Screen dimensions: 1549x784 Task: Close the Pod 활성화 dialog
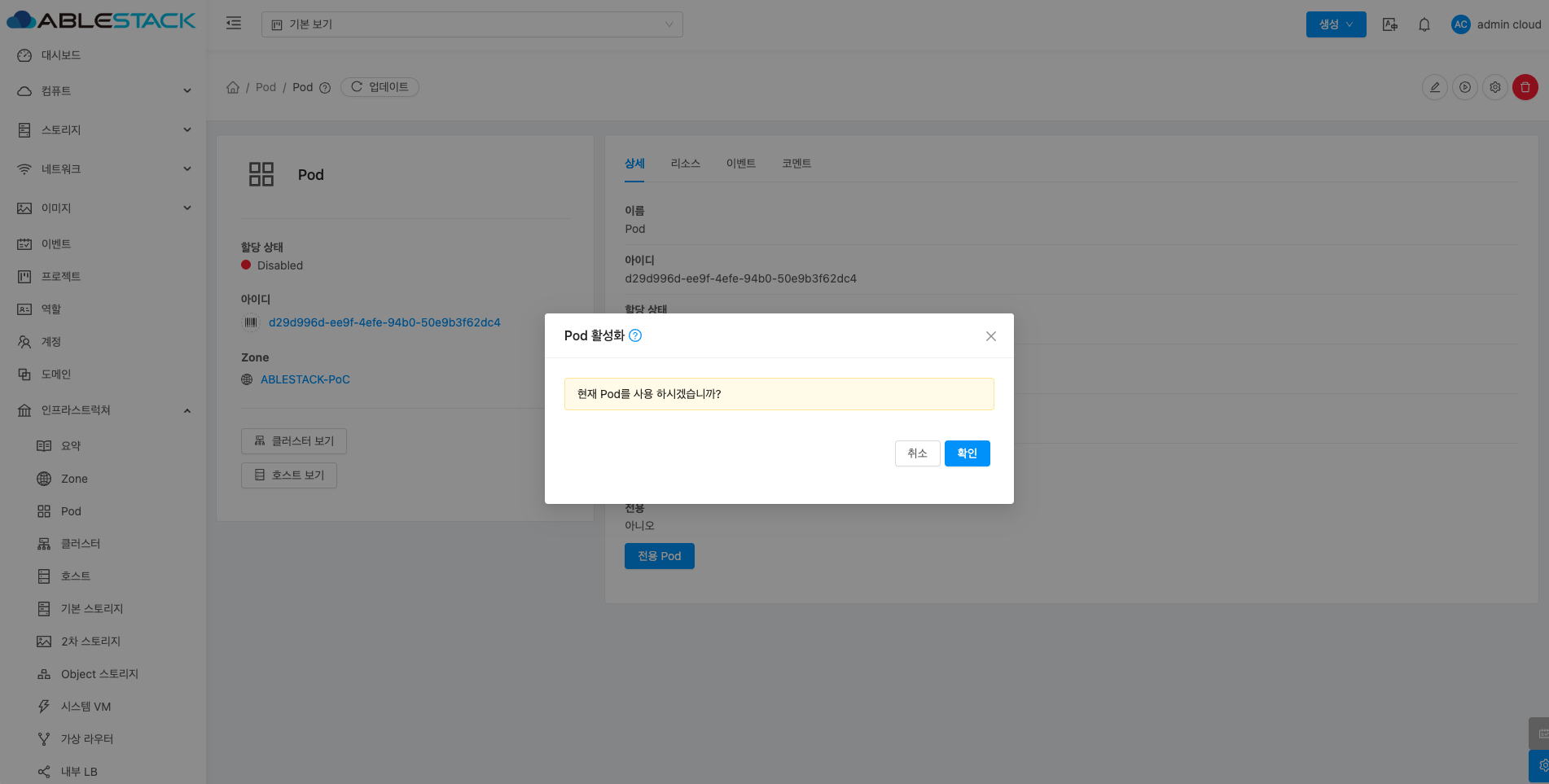point(990,336)
